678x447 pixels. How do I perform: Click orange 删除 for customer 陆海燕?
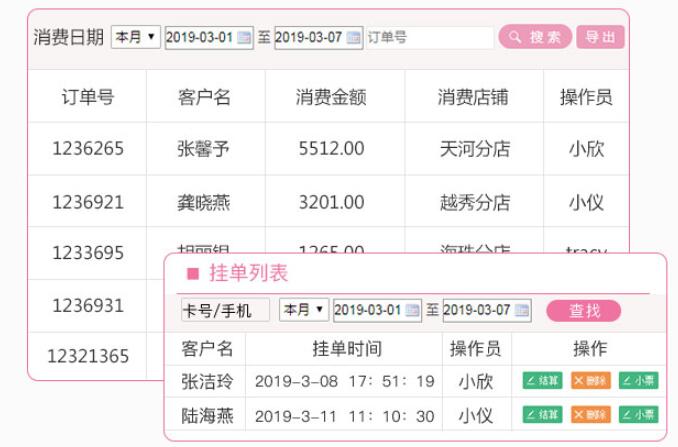(x=591, y=415)
